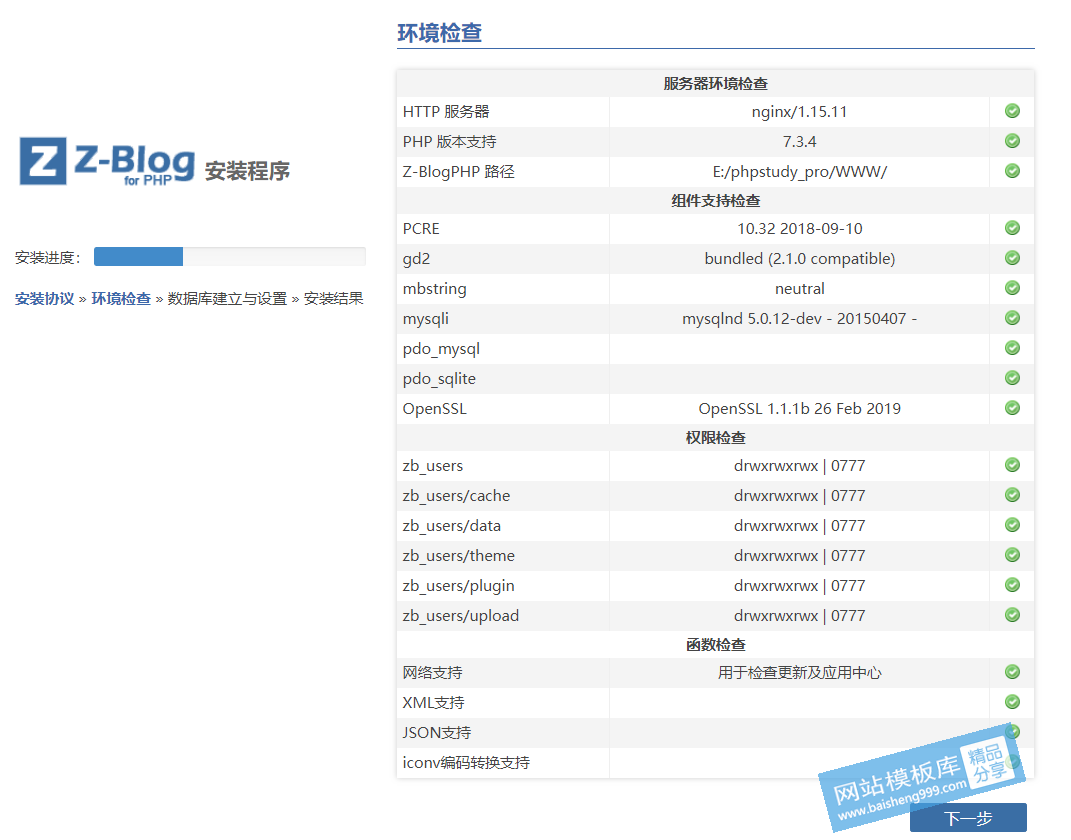Click the 安装结果 step text
Screen dimensions: 1071x840
pos(333,298)
